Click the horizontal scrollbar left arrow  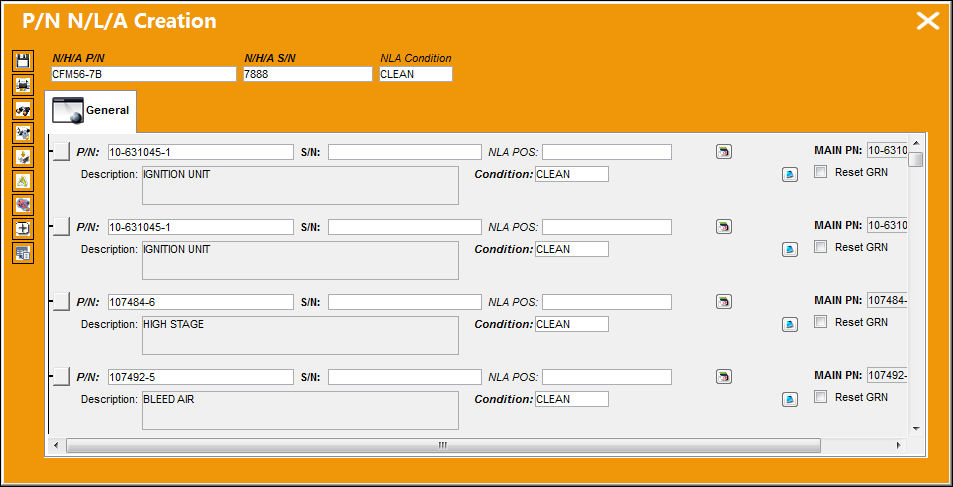pos(56,445)
